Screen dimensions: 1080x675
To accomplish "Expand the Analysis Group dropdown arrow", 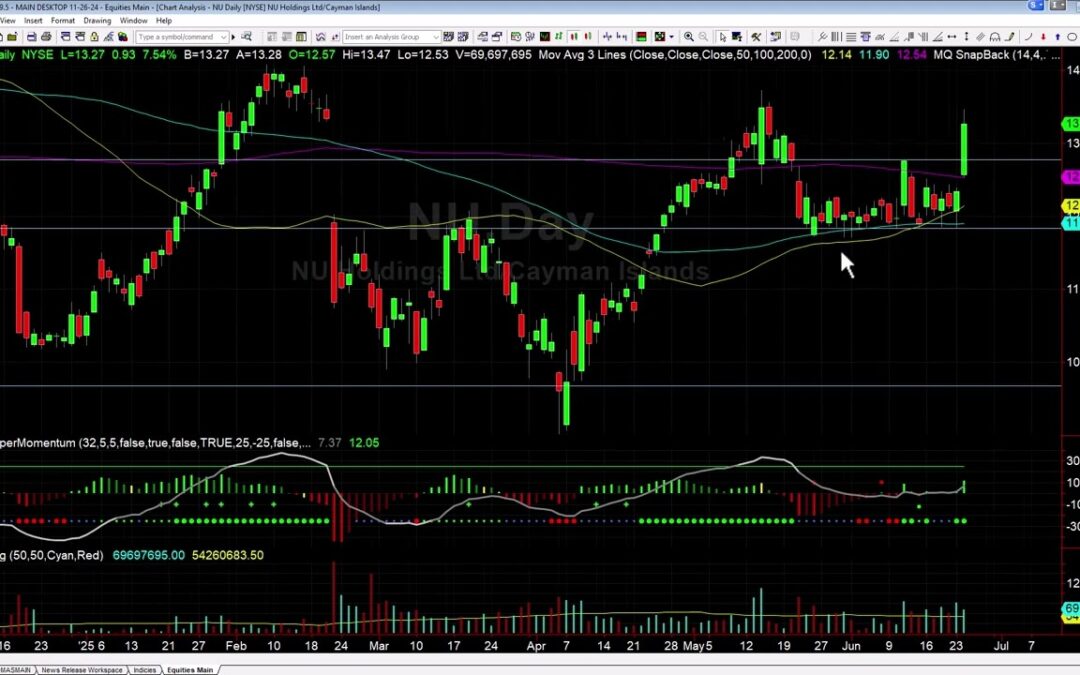I will point(436,37).
